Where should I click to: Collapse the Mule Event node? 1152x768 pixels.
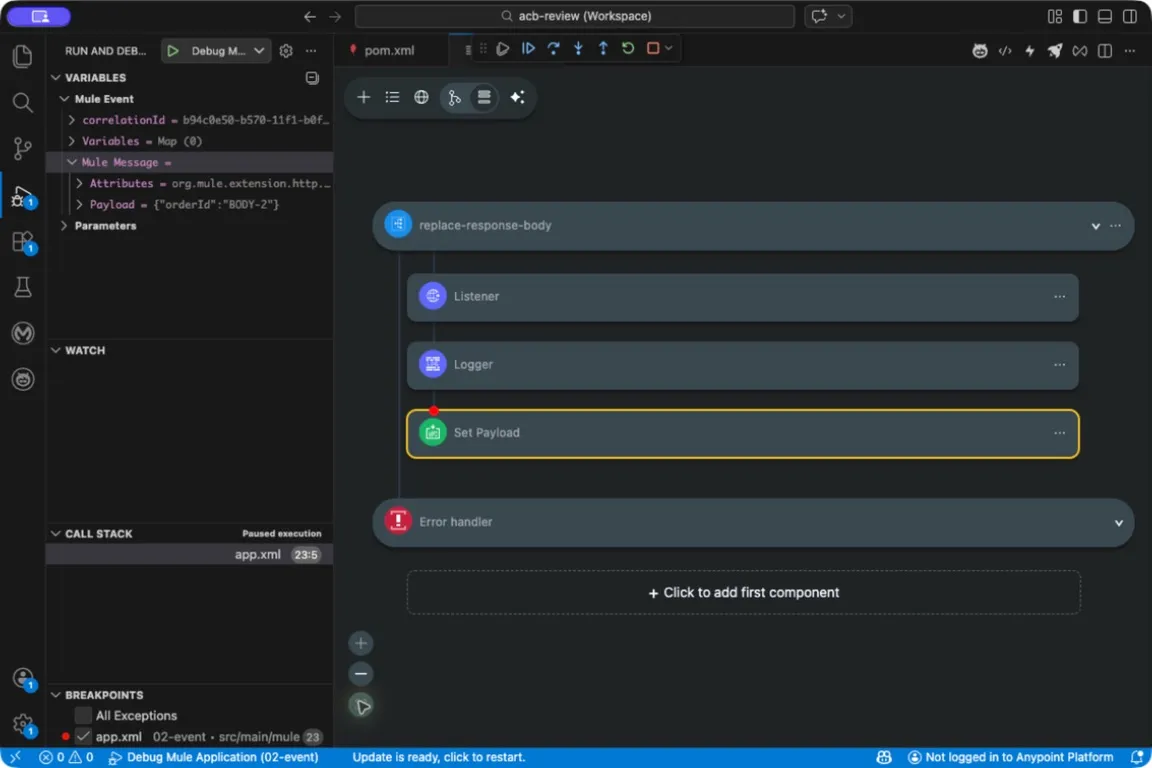coord(65,98)
